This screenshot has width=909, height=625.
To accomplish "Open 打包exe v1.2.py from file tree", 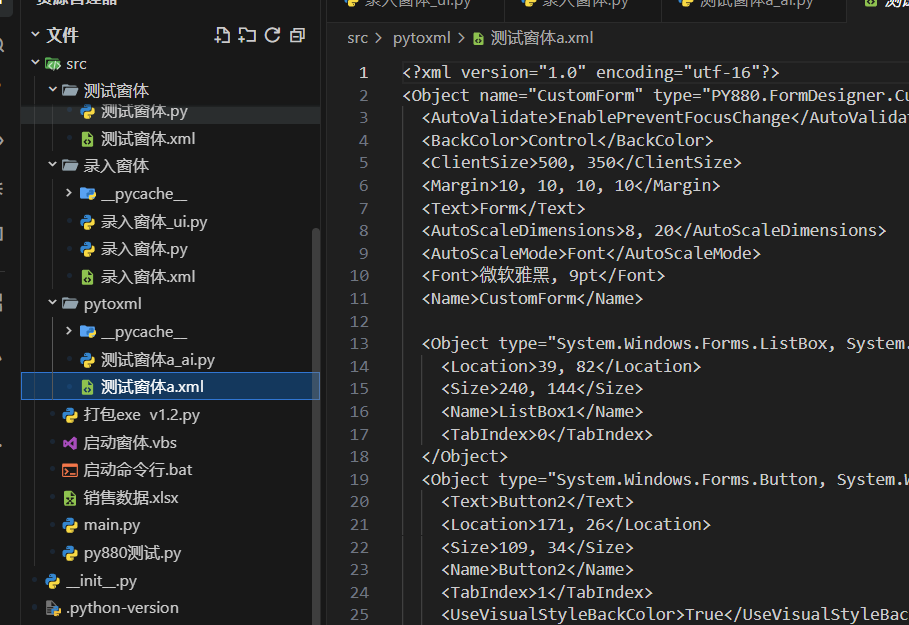I will (141, 415).
